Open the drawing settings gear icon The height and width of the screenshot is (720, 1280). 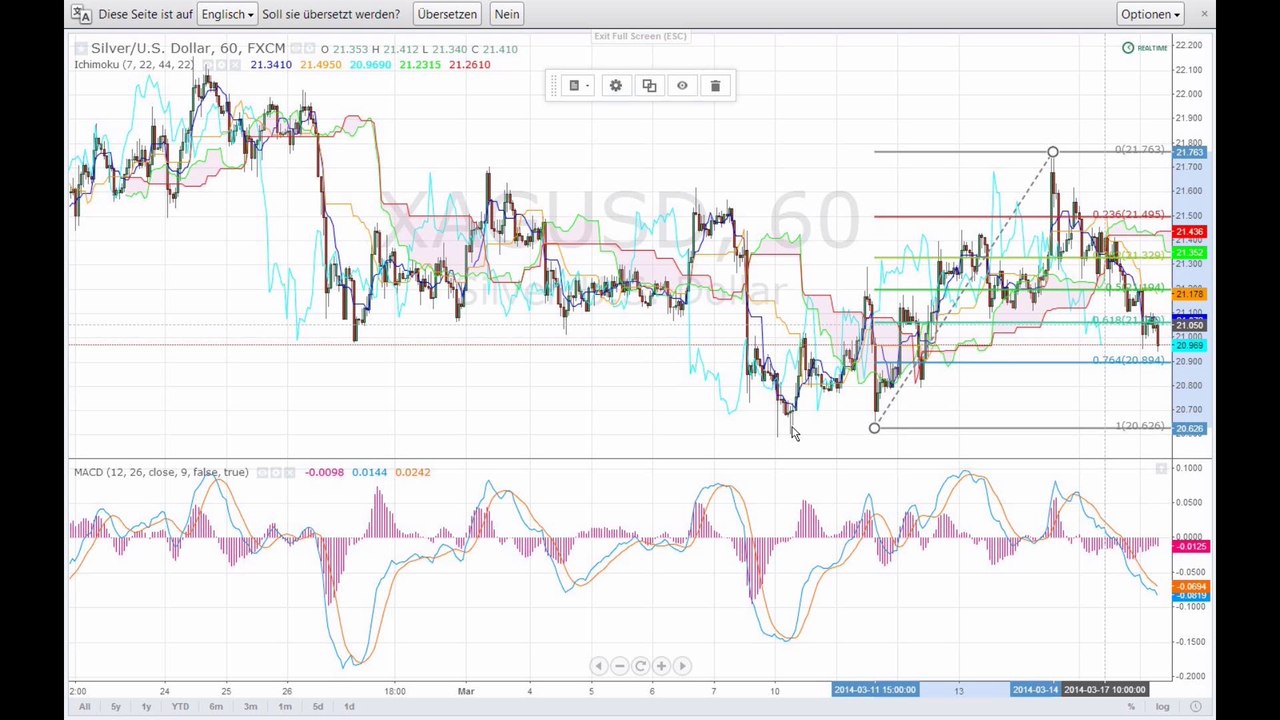tap(616, 86)
